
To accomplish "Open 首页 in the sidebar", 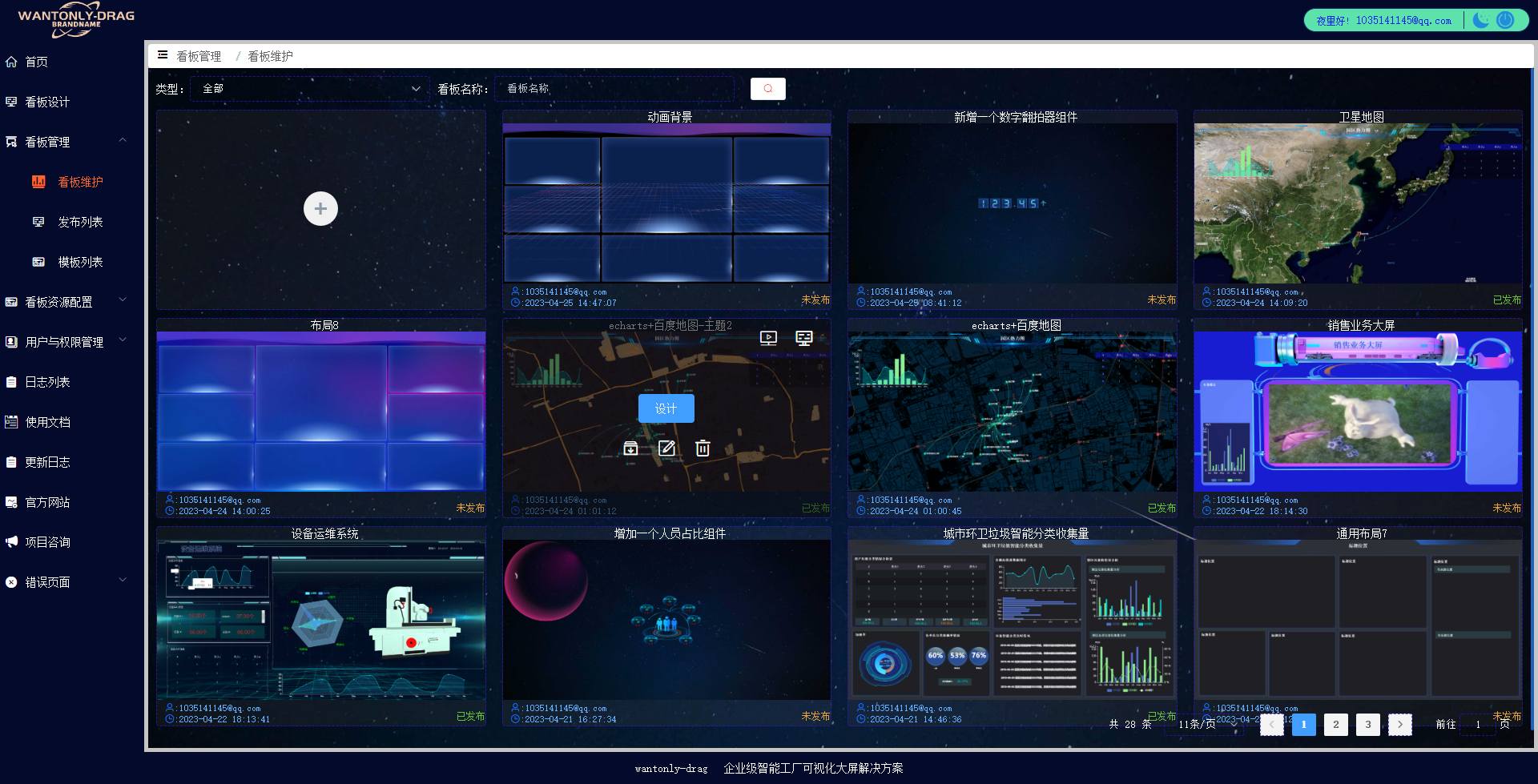I will (x=72, y=62).
